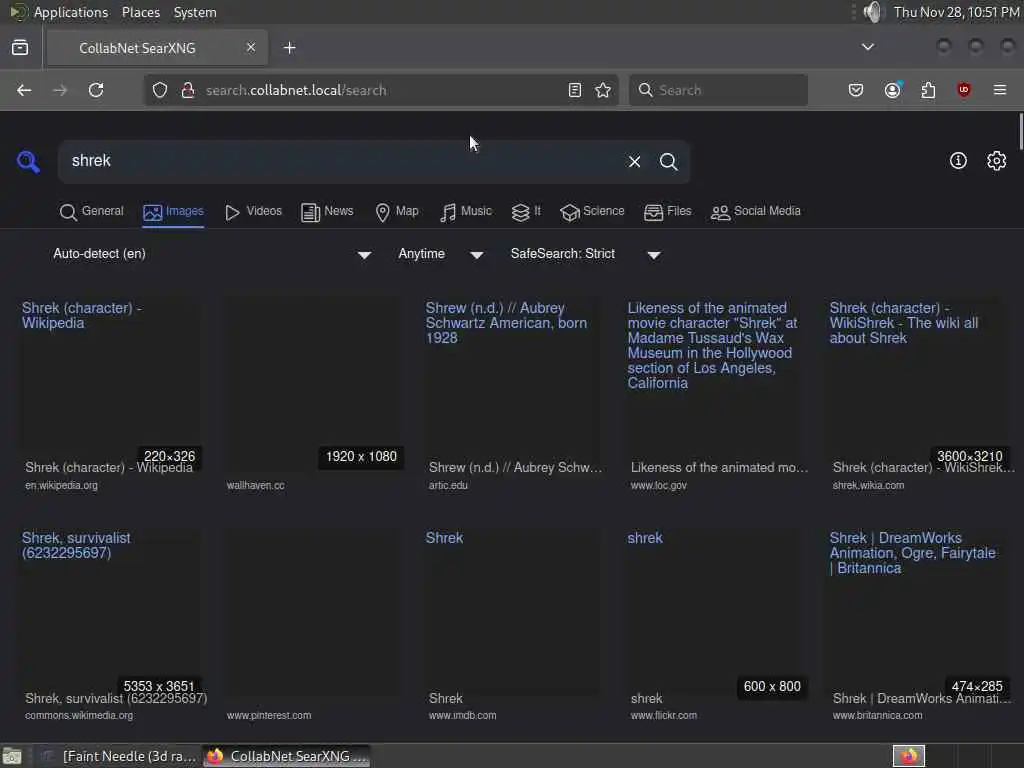Switch to Music category
Screen dimensions: 1024x768
click(x=466, y=212)
